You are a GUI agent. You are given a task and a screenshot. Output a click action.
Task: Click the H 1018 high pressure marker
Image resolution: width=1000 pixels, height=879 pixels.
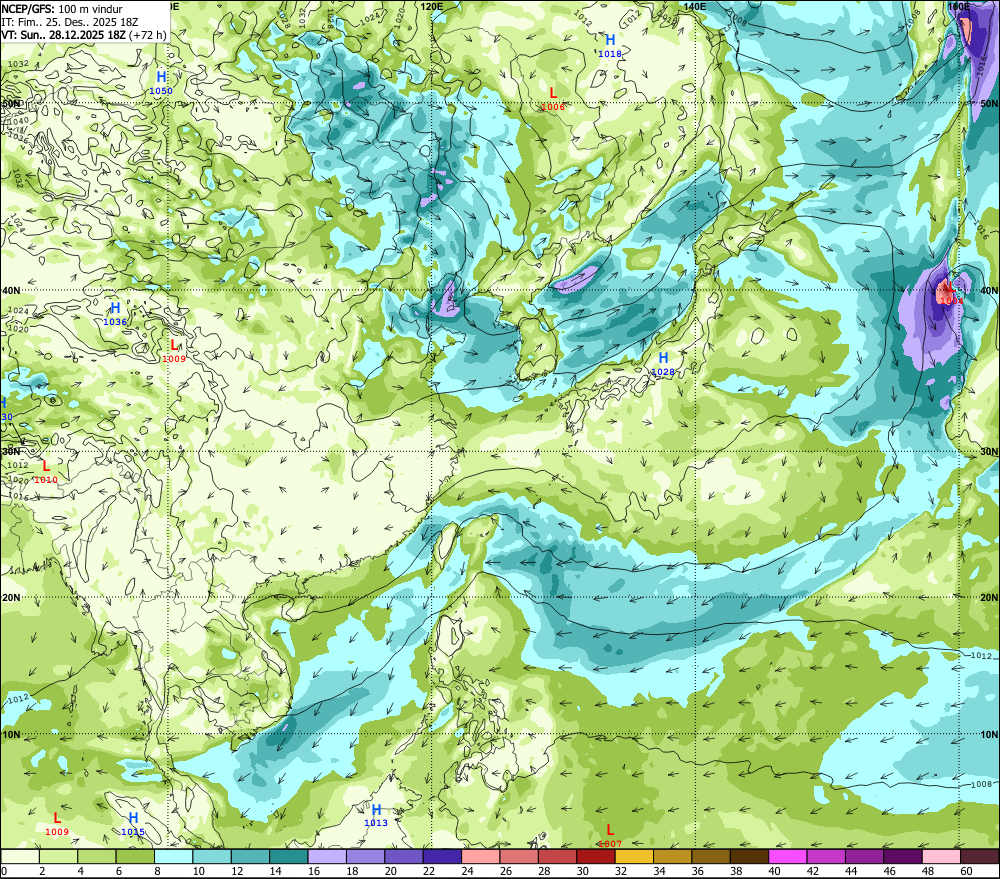610,46
